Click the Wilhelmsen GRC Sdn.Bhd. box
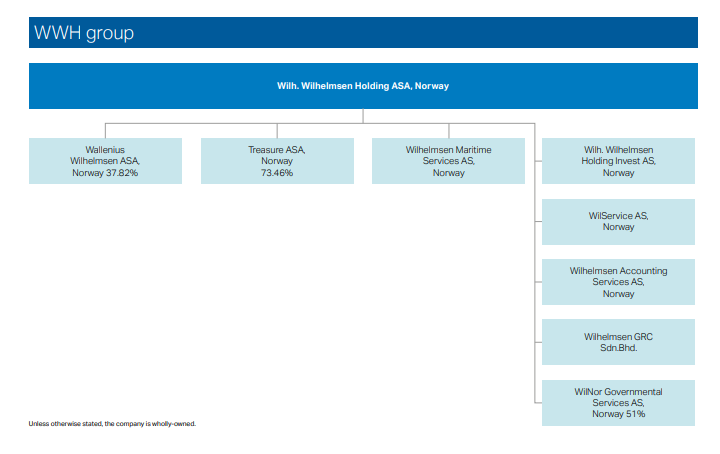Screen dimensions: 720x454 (618, 342)
